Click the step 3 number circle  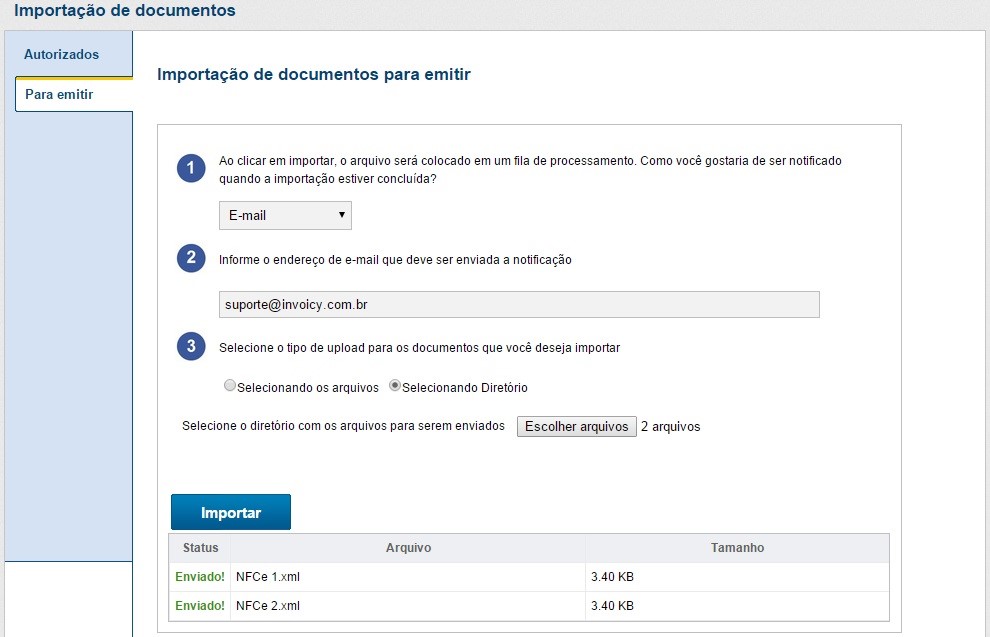click(191, 346)
